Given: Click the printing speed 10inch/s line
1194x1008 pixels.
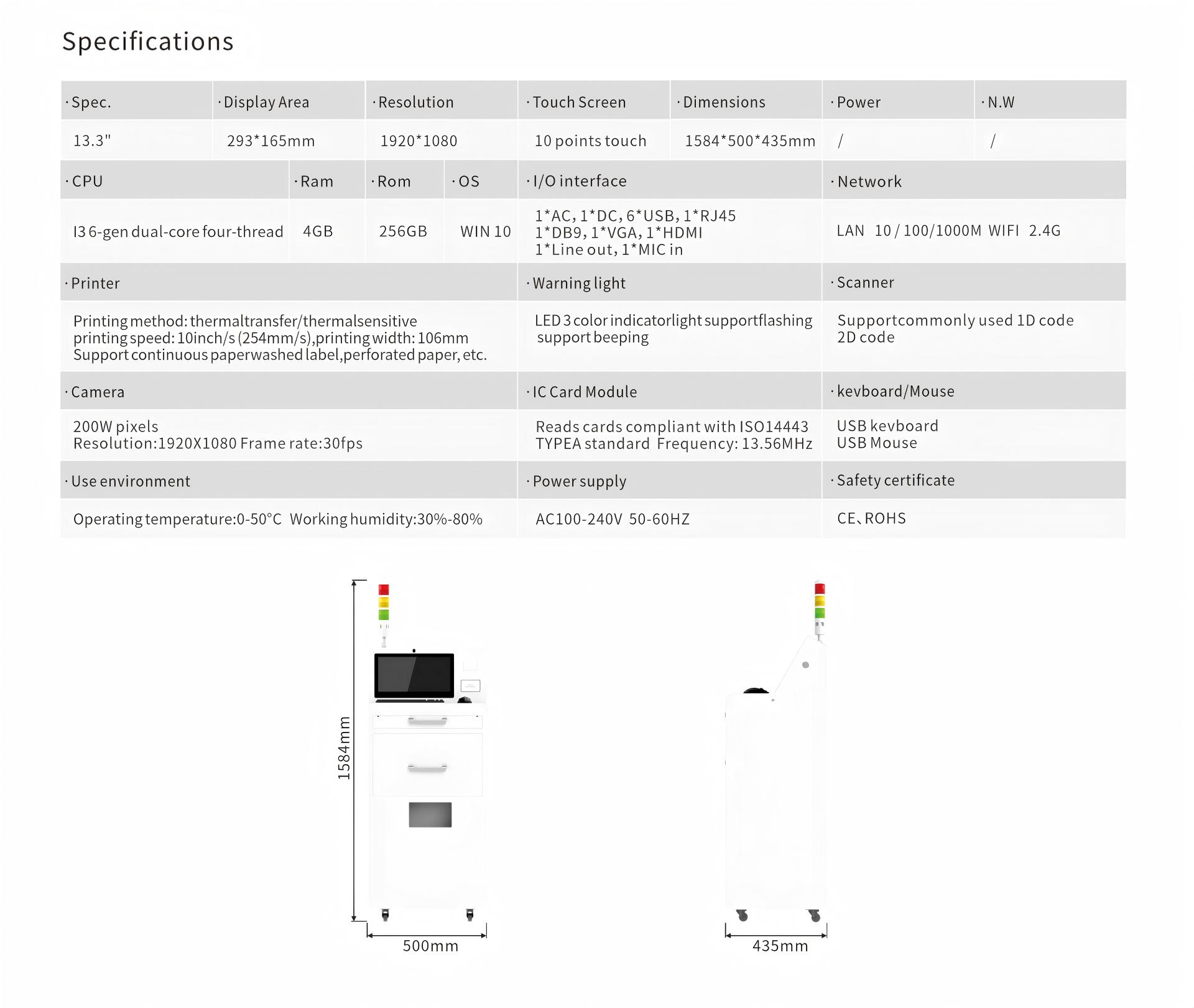Looking at the screenshot, I should [271, 338].
